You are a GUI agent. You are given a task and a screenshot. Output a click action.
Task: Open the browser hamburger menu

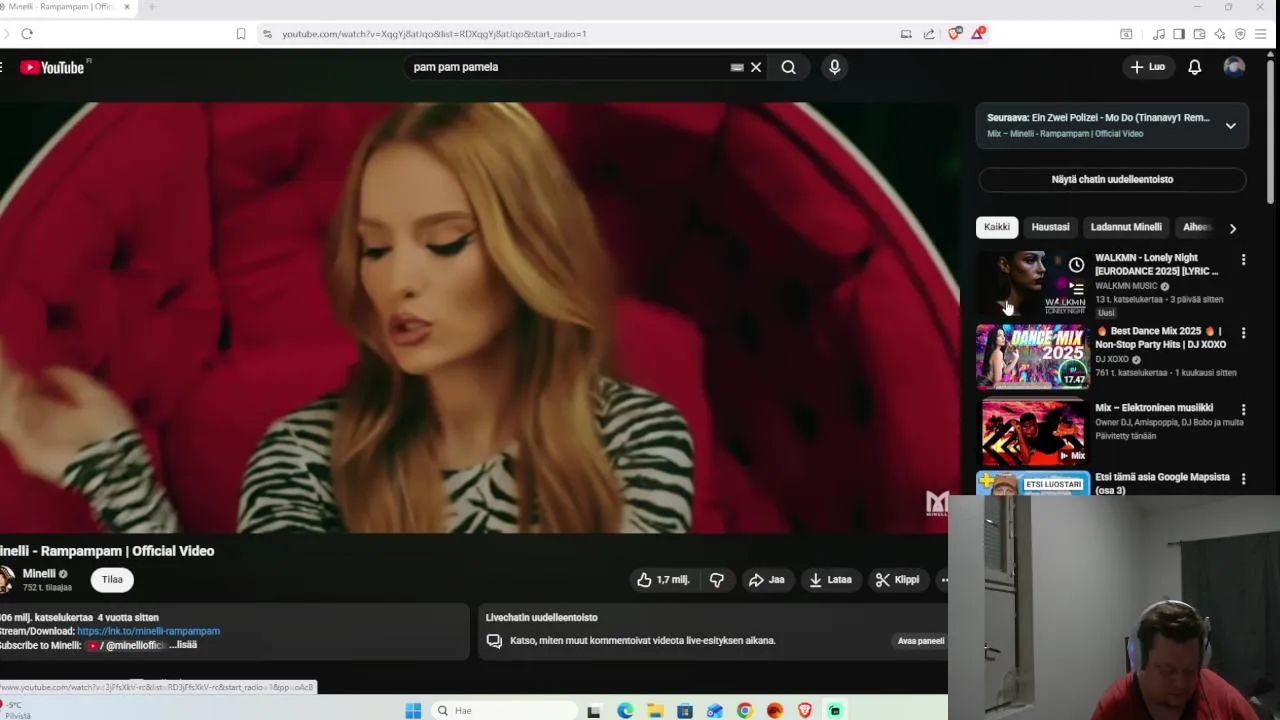pyautogui.click(x=1261, y=34)
